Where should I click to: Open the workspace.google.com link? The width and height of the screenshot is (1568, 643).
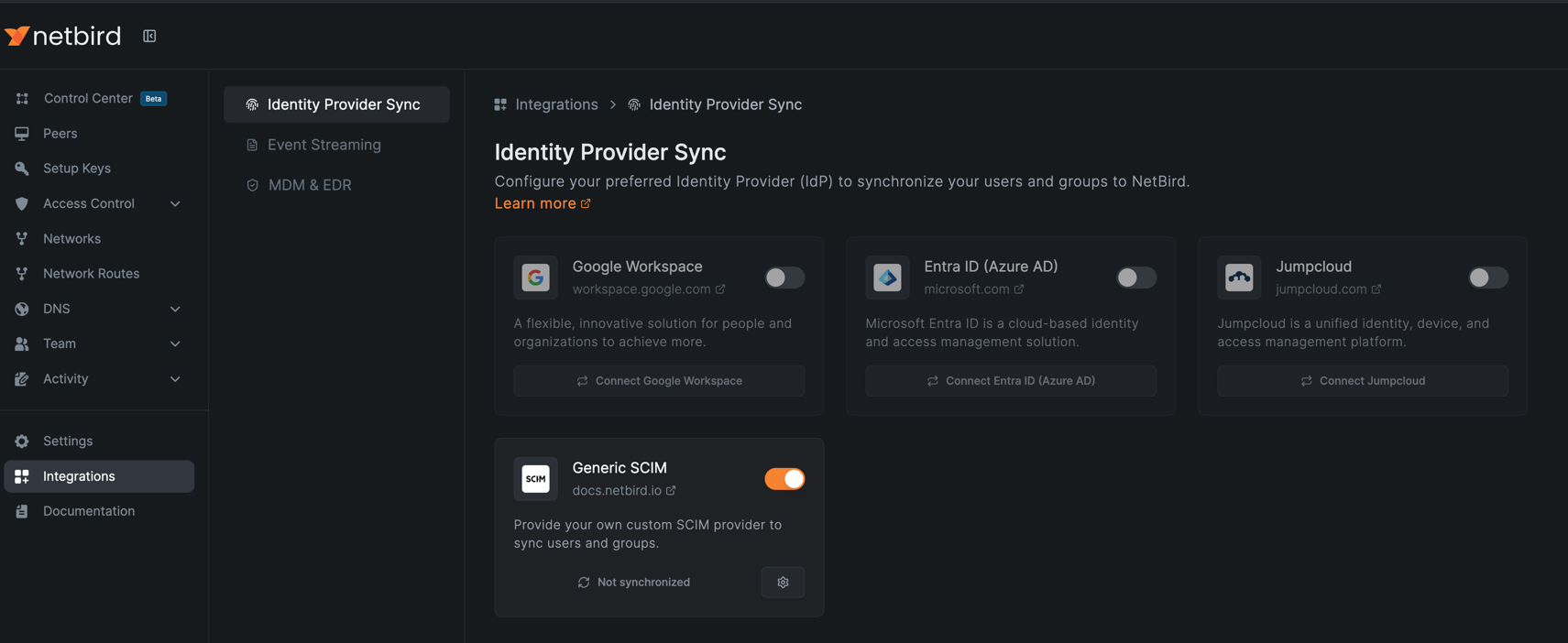[649, 289]
